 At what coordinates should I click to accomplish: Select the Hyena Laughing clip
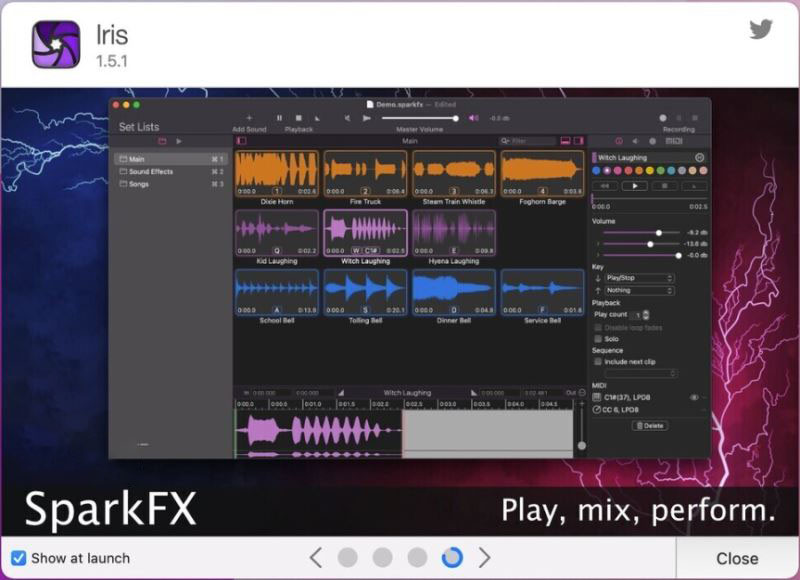tap(454, 233)
